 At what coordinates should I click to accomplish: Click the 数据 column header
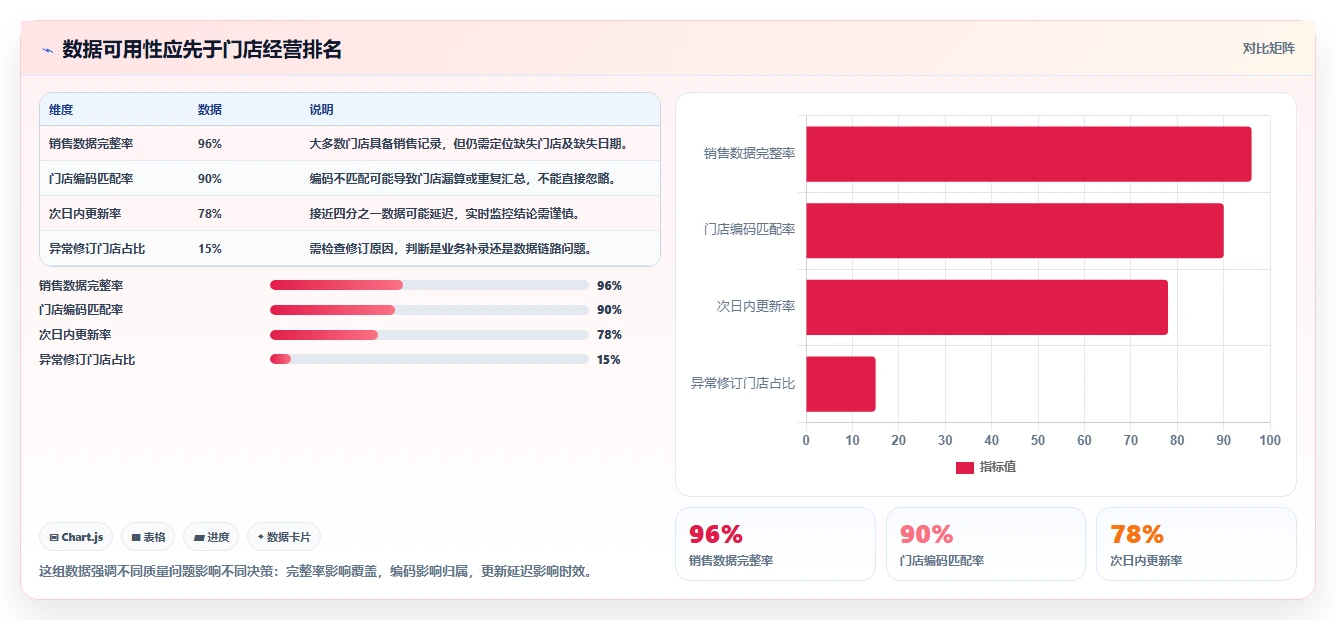210,110
